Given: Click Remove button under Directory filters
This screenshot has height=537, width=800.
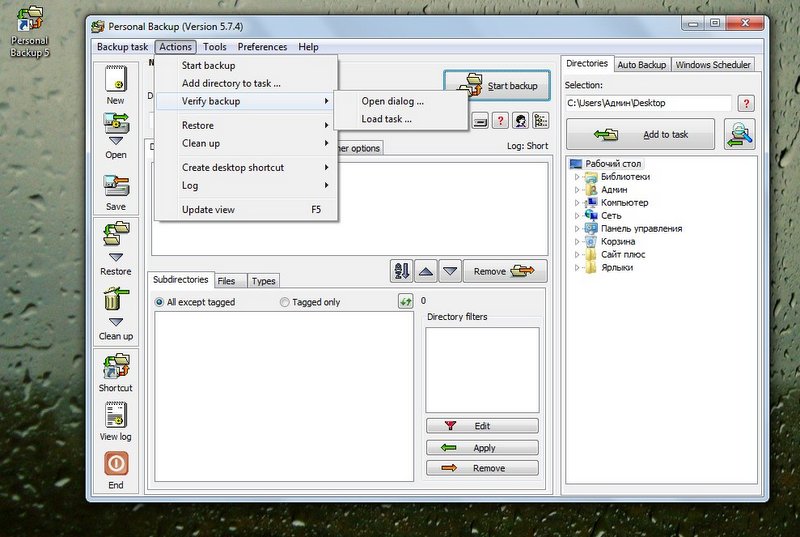Looking at the screenshot, I should (x=482, y=468).
